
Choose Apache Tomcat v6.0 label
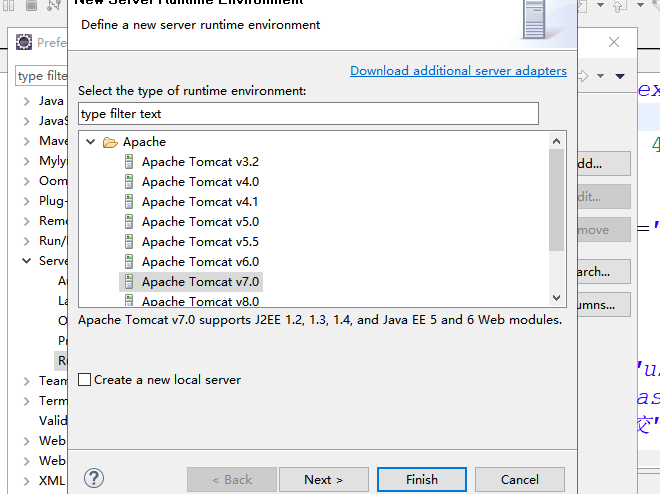coord(200,262)
